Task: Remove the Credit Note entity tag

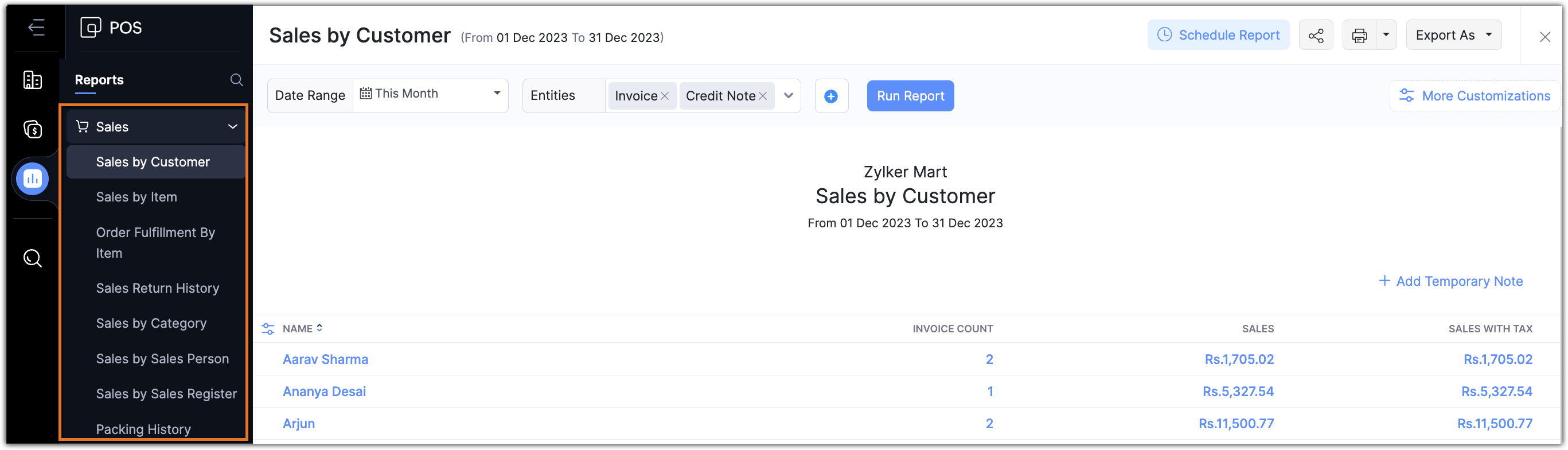Action: [x=763, y=96]
